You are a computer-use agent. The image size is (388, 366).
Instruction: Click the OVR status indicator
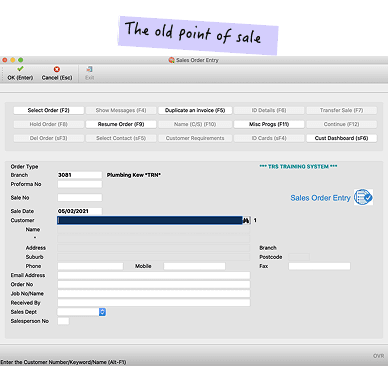(x=379, y=356)
